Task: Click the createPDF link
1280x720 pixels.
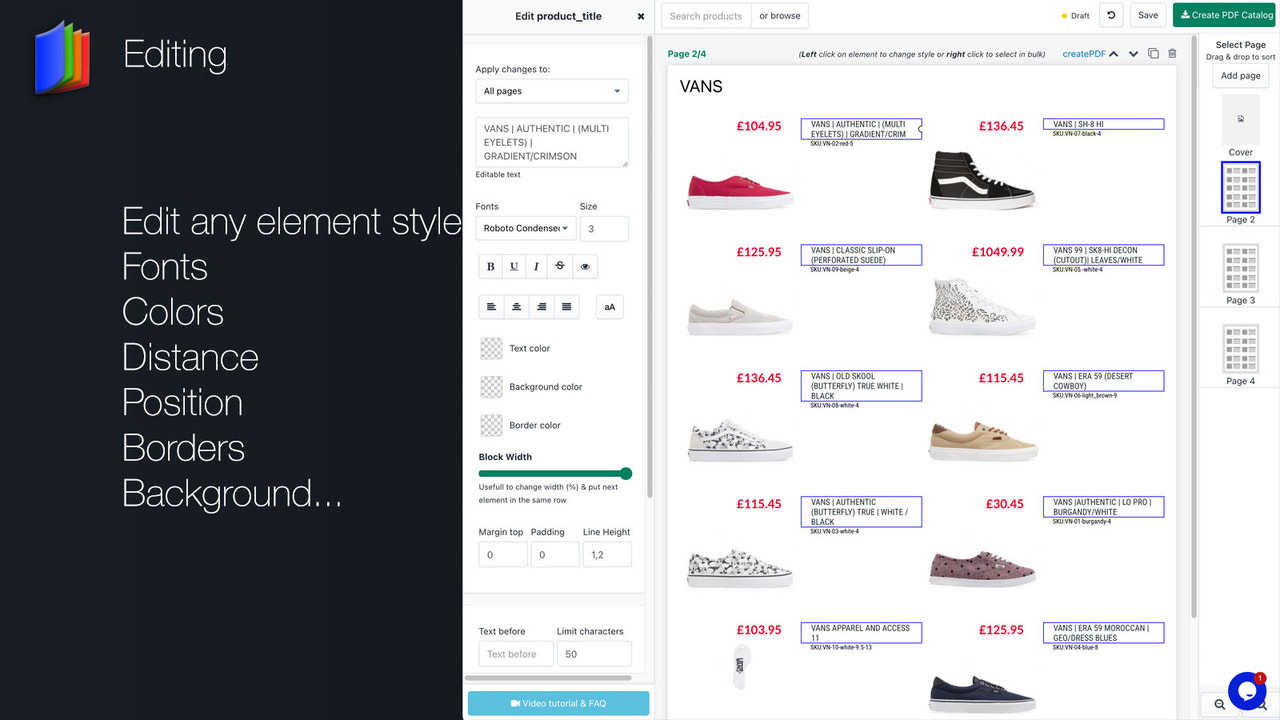Action: pyautogui.click(x=1086, y=53)
